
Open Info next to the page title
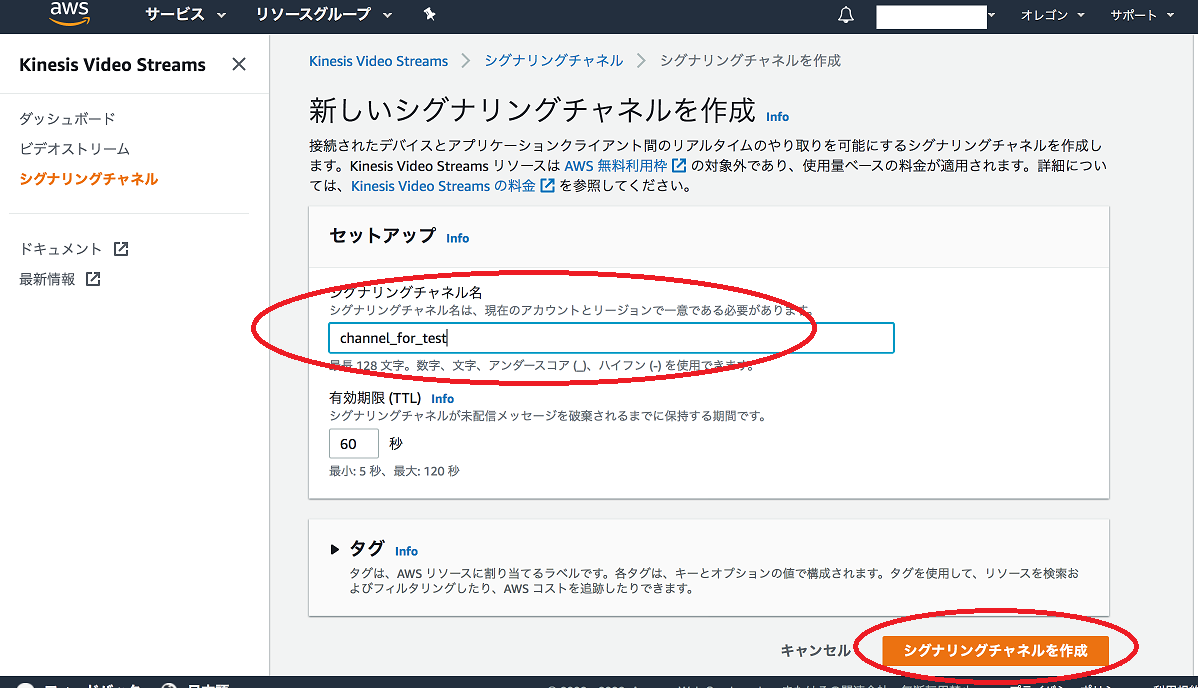coord(777,116)
